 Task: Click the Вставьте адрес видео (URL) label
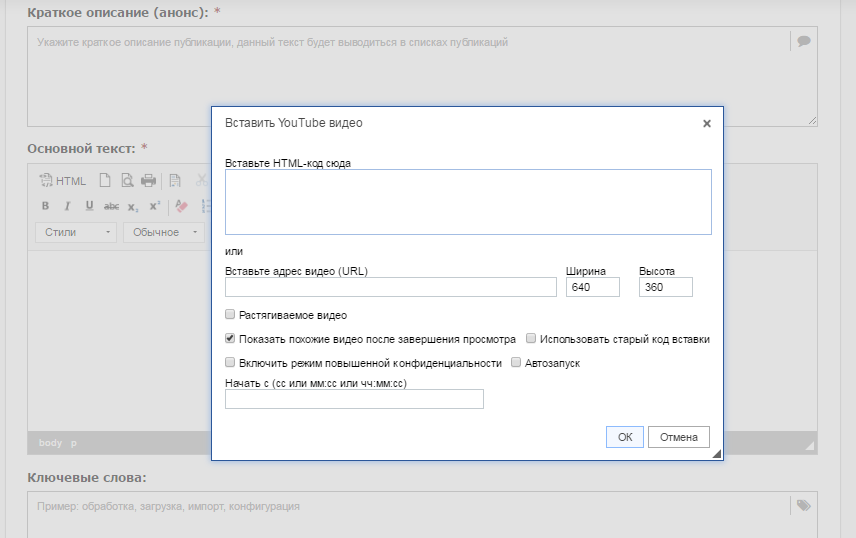click(x=296, y=271)
